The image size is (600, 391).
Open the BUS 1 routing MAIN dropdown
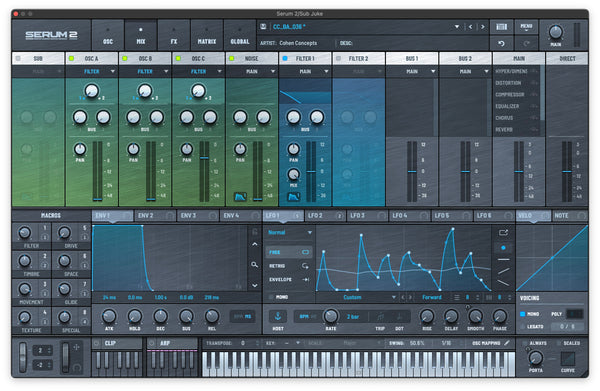click(412, 72)
